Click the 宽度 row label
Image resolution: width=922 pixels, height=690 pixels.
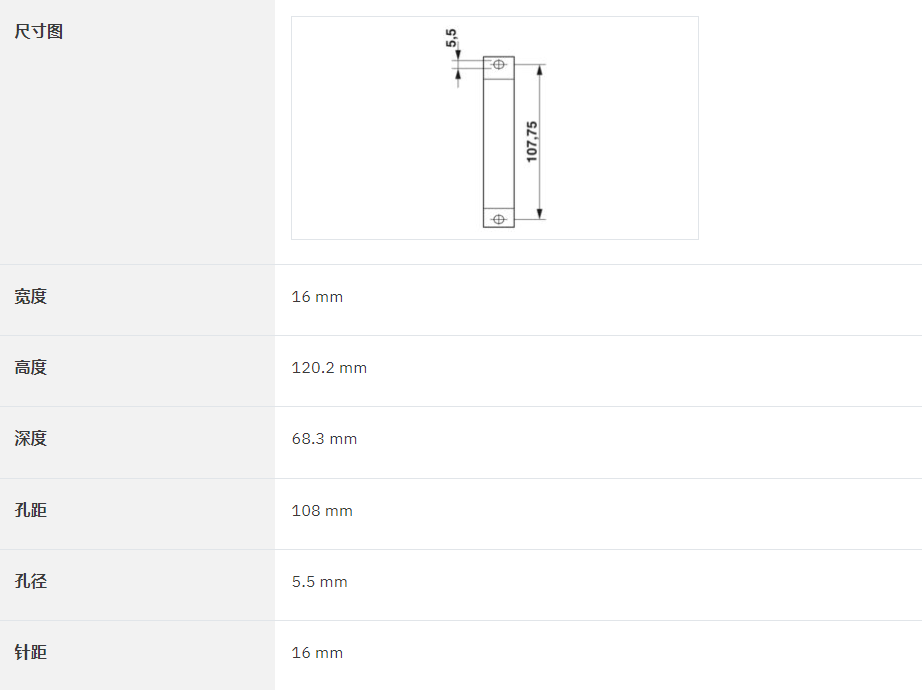[31, 296]
